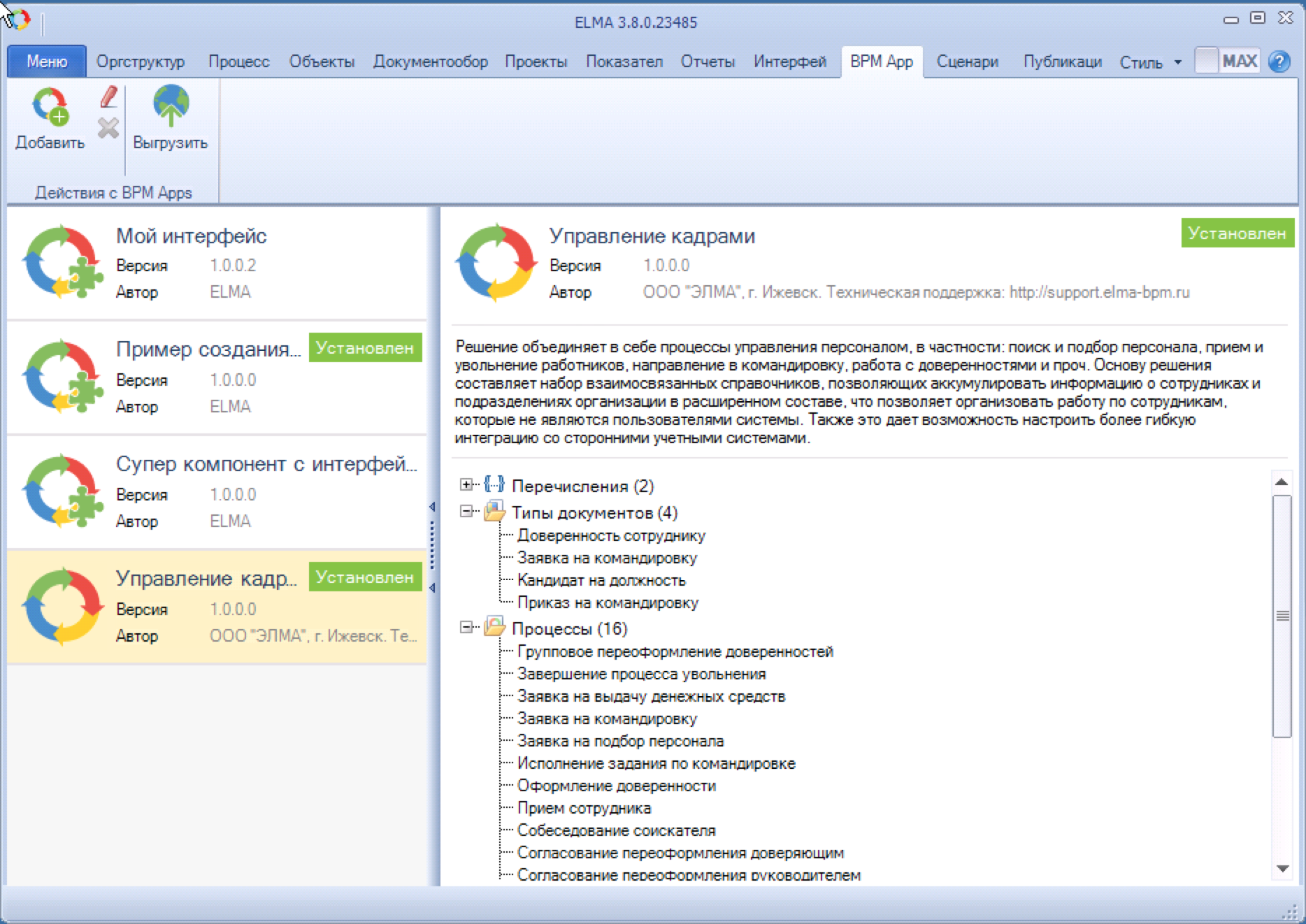Select Согласование переоформления доверяющим process
Screen dimensions: 1306x924
coord(680,853)
